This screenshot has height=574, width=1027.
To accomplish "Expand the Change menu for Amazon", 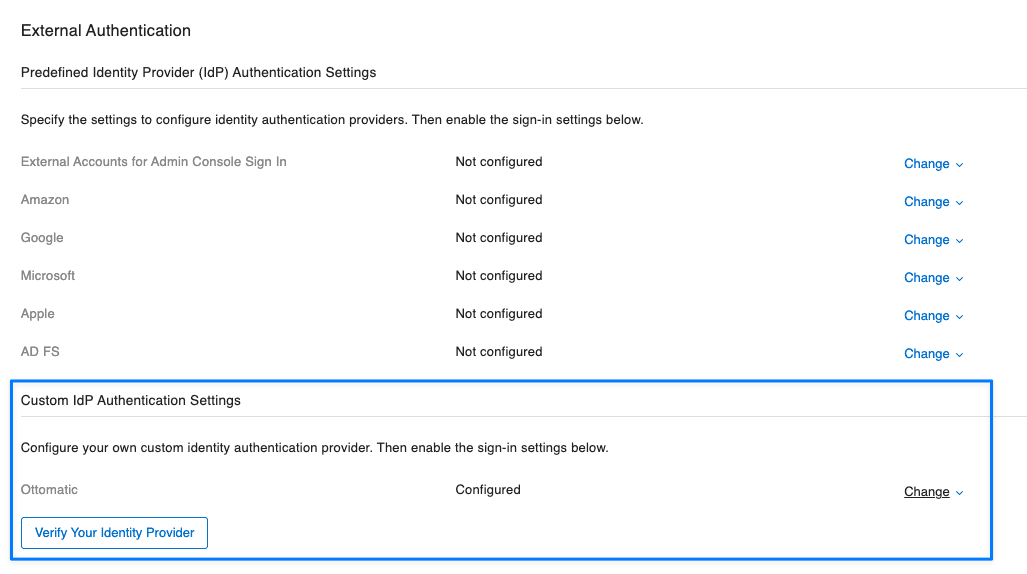I will (x=932, y=202).
